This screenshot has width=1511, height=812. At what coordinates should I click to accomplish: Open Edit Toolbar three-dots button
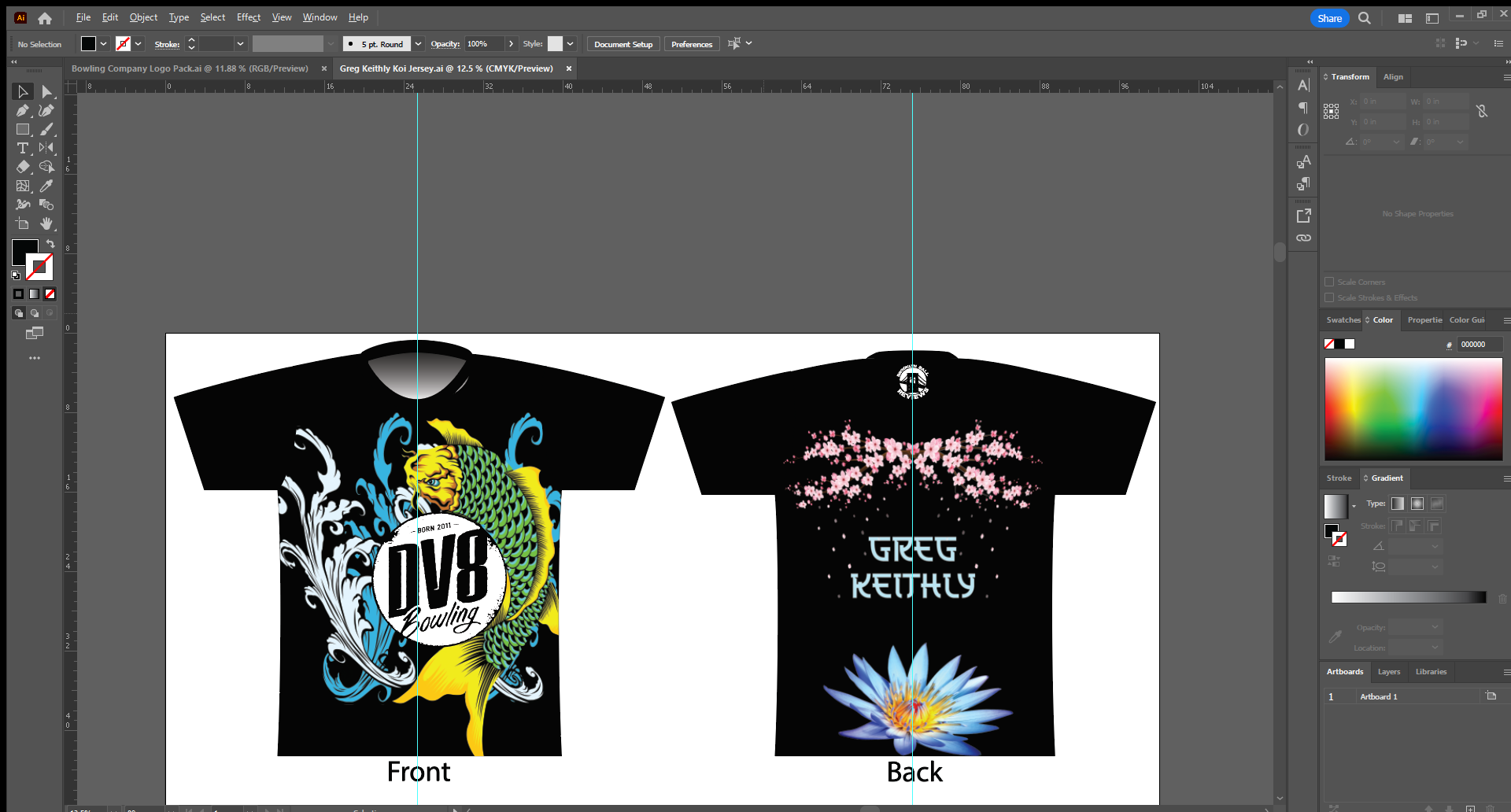click(x=35, y=358)
